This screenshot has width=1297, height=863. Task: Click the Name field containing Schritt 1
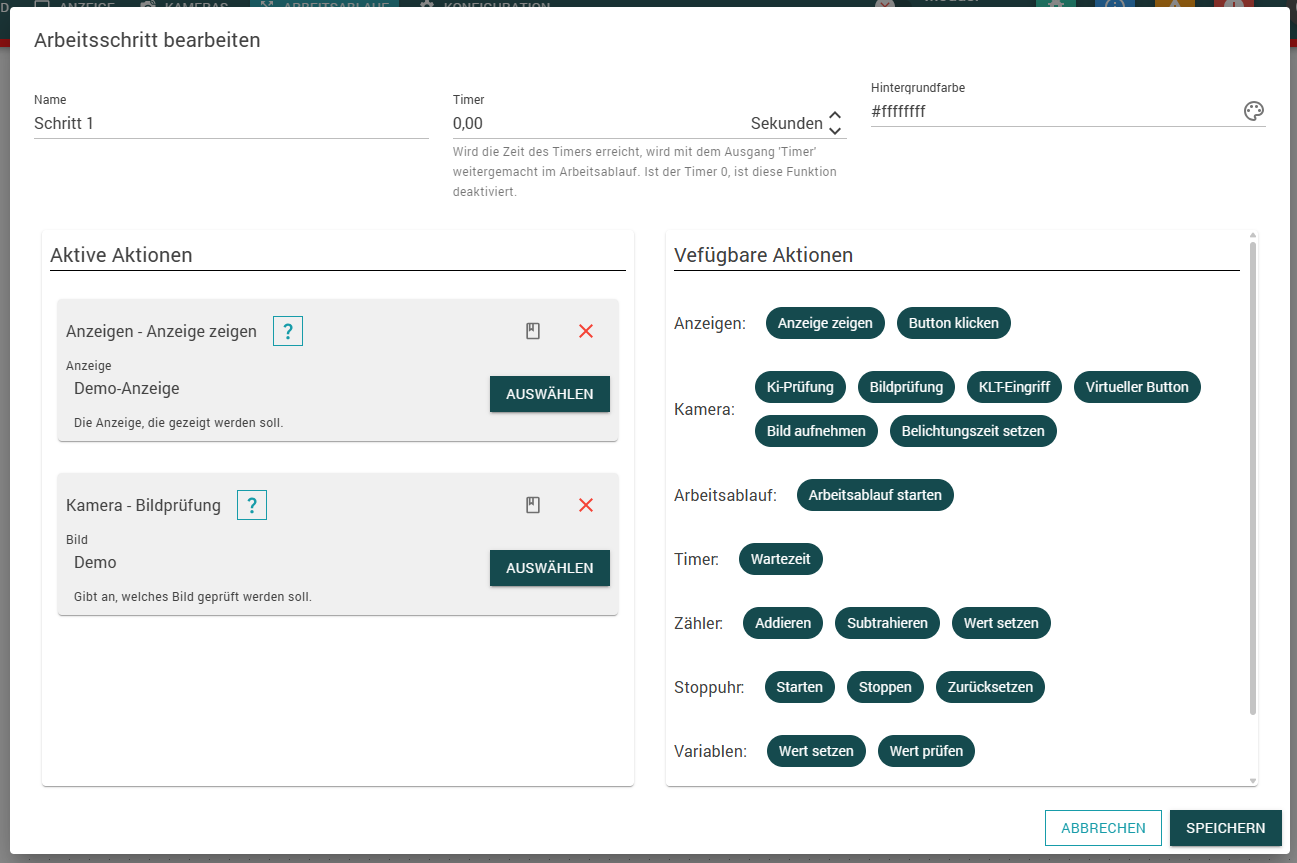coord(231,124)
